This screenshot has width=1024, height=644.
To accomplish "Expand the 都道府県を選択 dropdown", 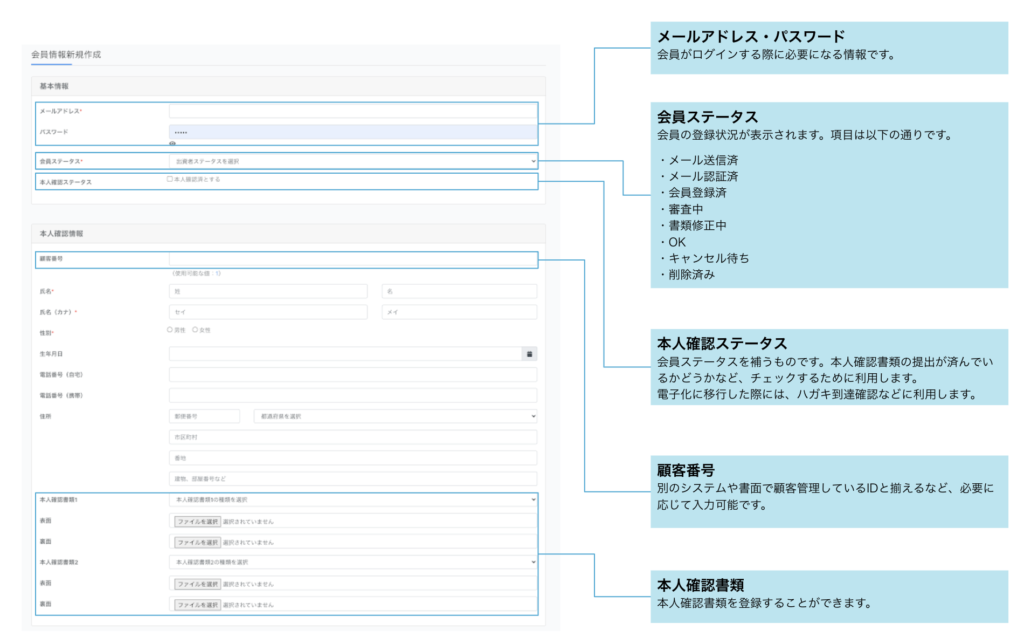I will coord(395,416).
